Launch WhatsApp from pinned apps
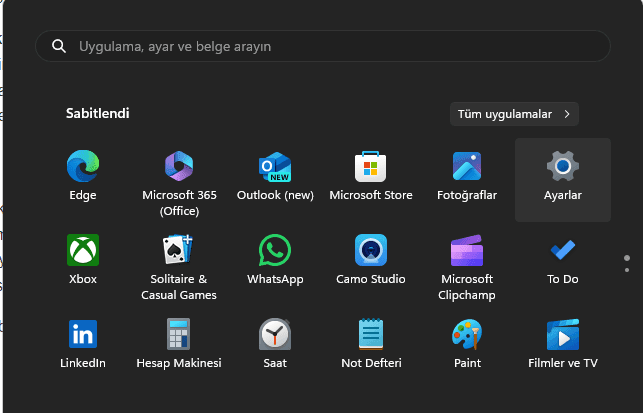Image resolution: width=643 pixels, height=413 pixels. click(275, 260)
